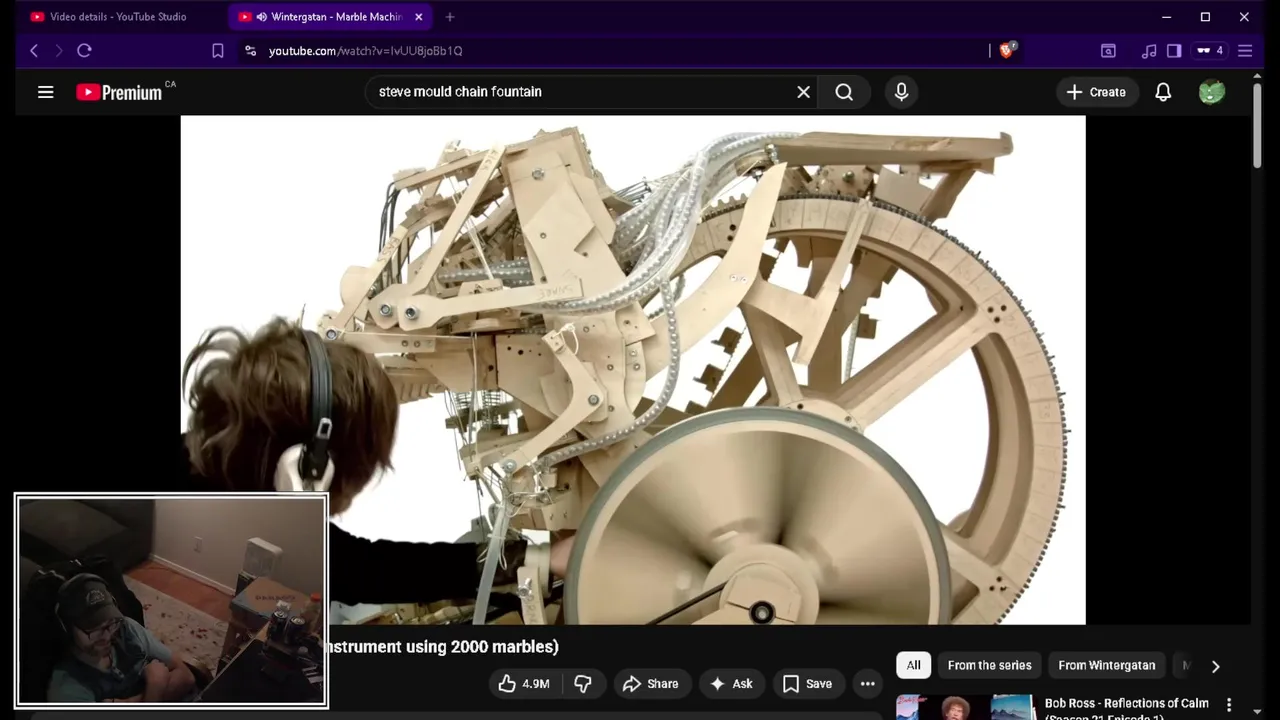1280x720 pixels.
Task: Open the YouTube guide hamburger menu
Action: (x=45, y=92)
